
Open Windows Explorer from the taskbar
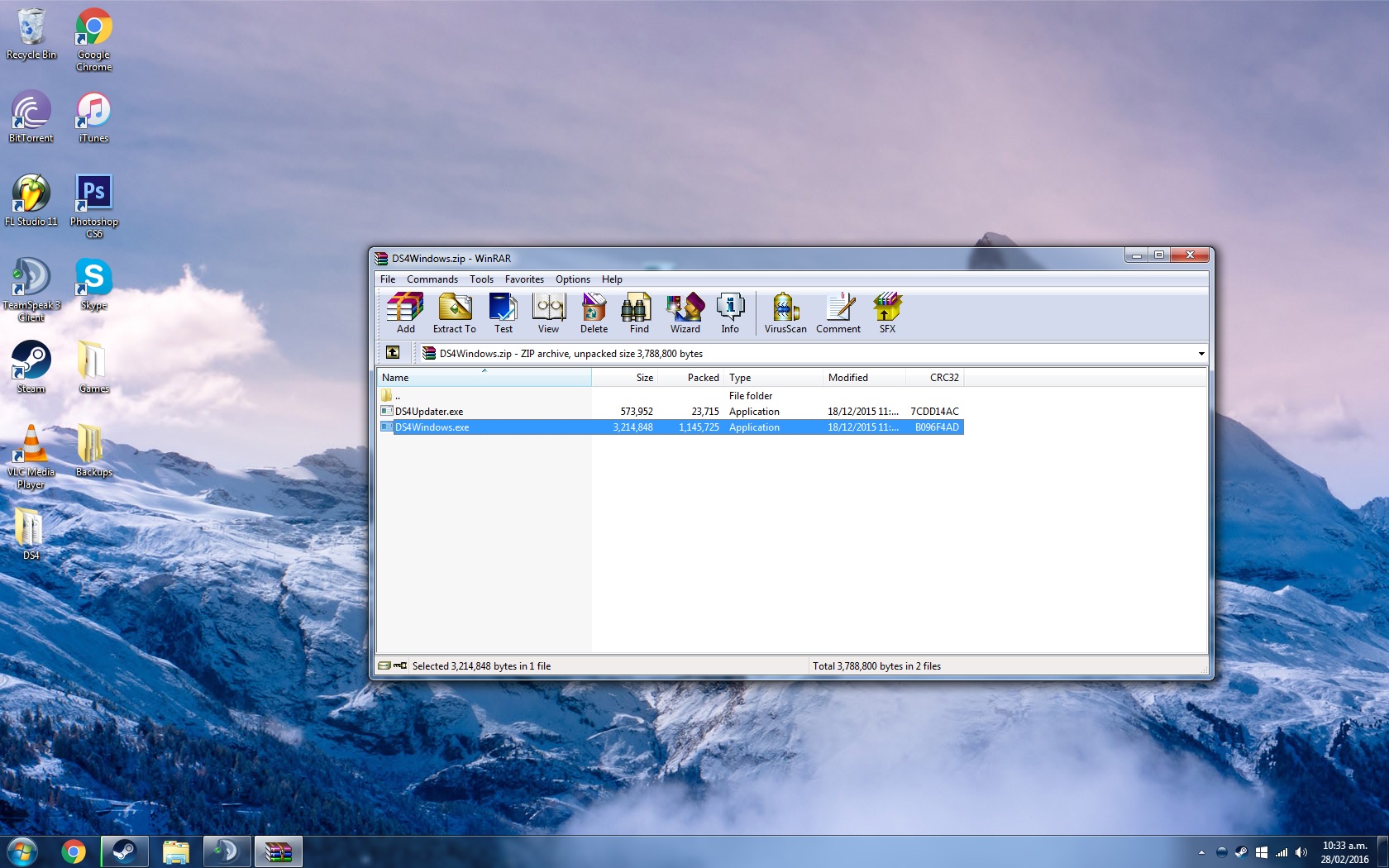175,851
